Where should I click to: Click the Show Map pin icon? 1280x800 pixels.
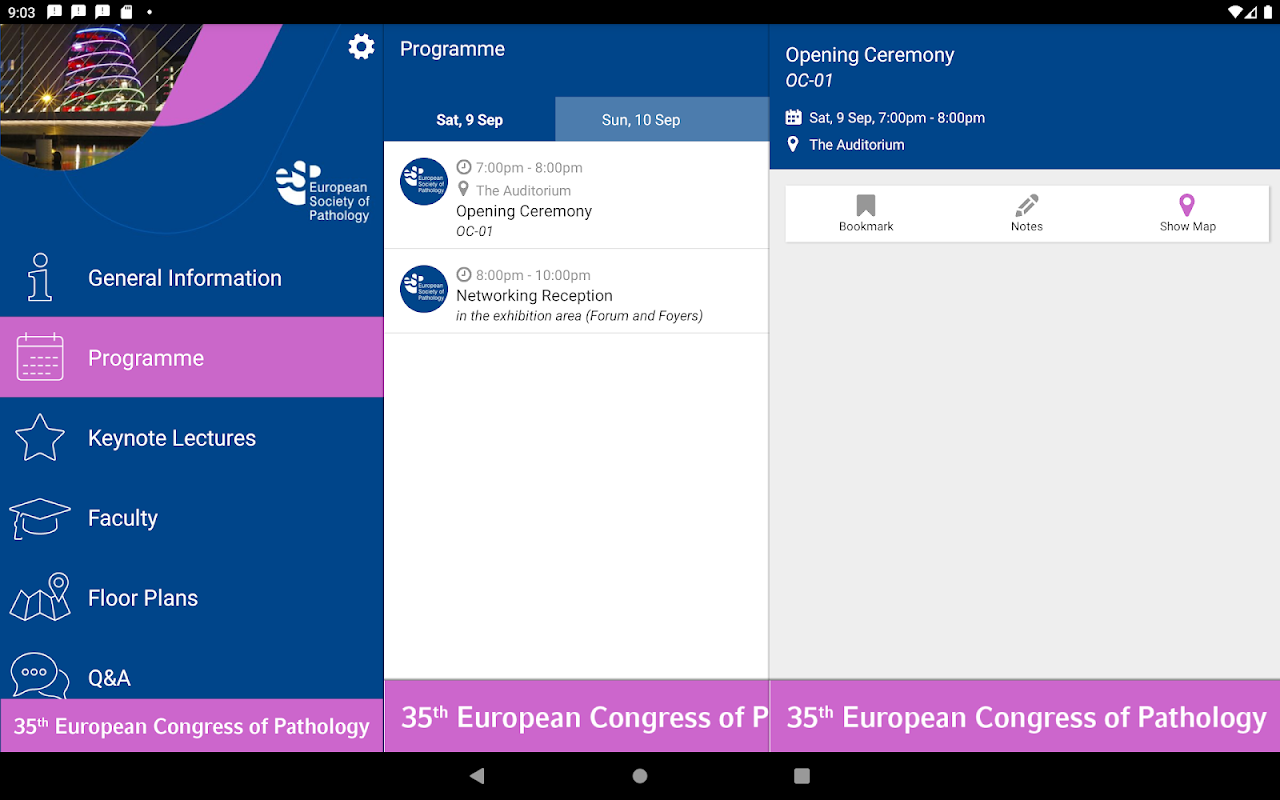1187,205
